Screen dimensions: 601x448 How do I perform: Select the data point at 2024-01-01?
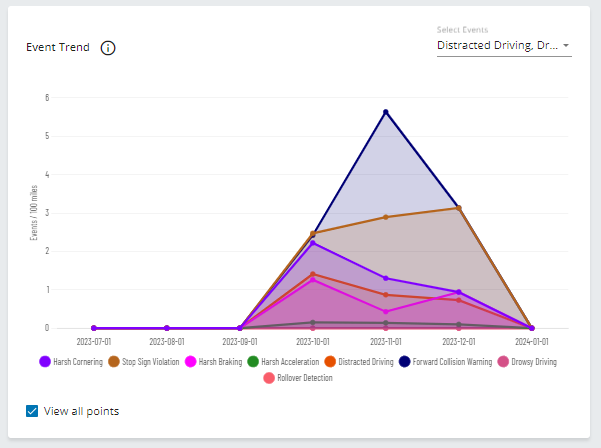tap(532, 328)
